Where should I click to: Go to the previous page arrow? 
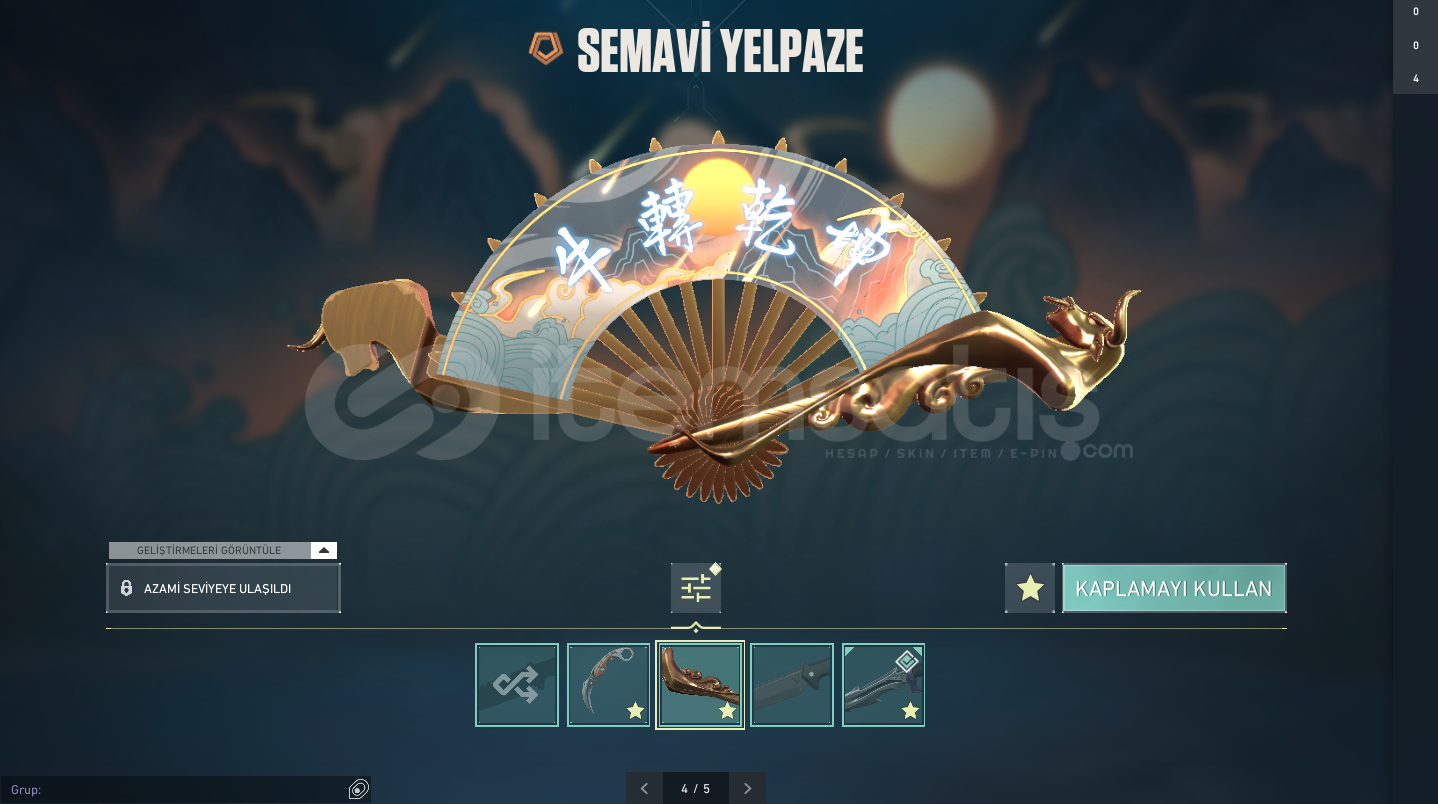pyautogui.click(x=644, y=788)
